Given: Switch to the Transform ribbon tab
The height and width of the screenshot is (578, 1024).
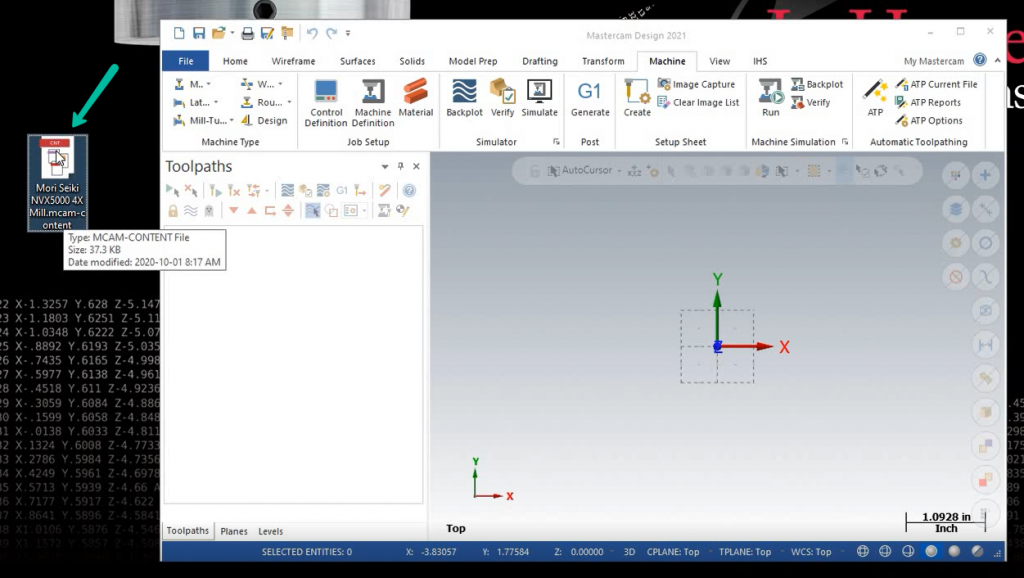Looking at the screenshot, I should point(603,61).
